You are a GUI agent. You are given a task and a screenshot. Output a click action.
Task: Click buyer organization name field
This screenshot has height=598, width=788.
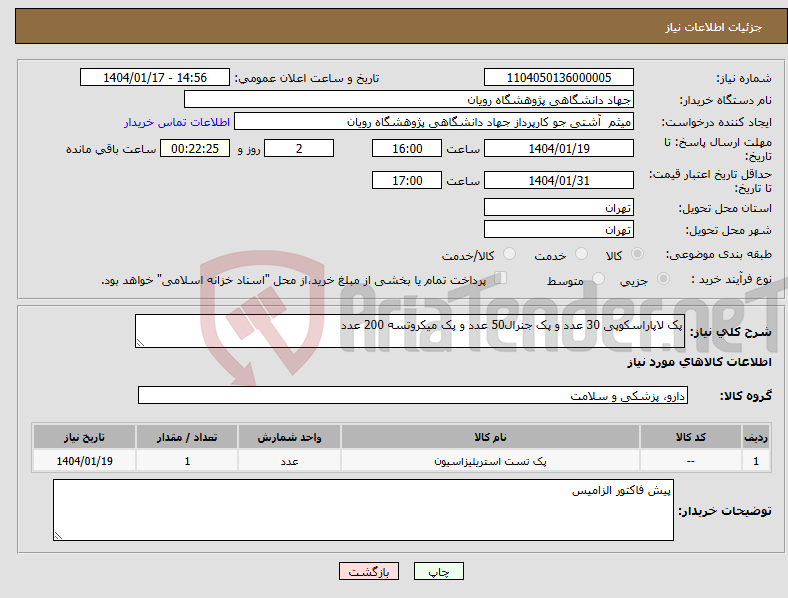409,99
